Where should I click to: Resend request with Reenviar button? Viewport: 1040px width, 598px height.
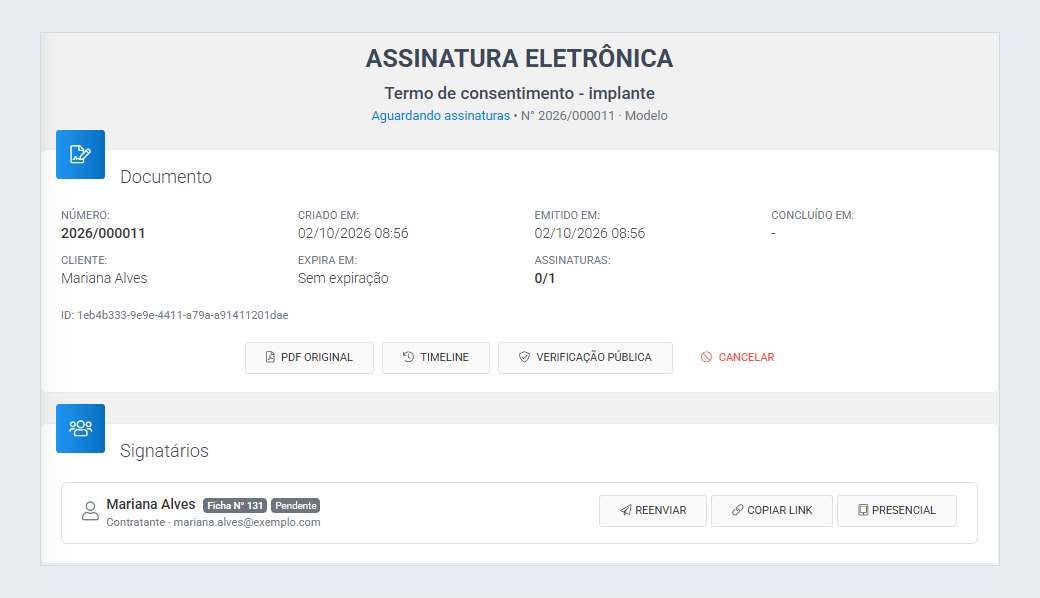653,510
